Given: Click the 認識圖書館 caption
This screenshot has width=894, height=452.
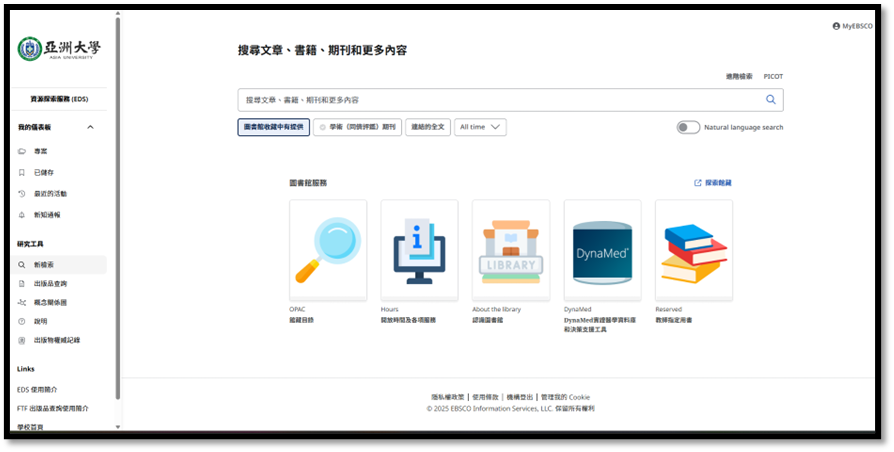Looking at the screenshot, I should point(487,320).
